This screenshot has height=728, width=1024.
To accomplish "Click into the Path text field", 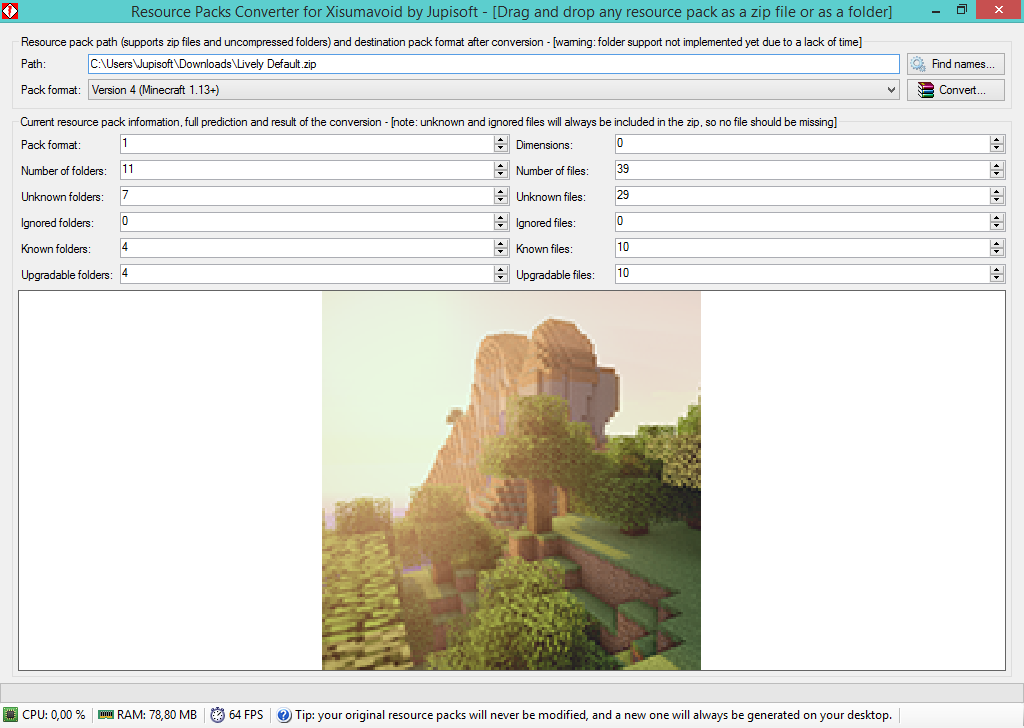I will click(494, 64).
